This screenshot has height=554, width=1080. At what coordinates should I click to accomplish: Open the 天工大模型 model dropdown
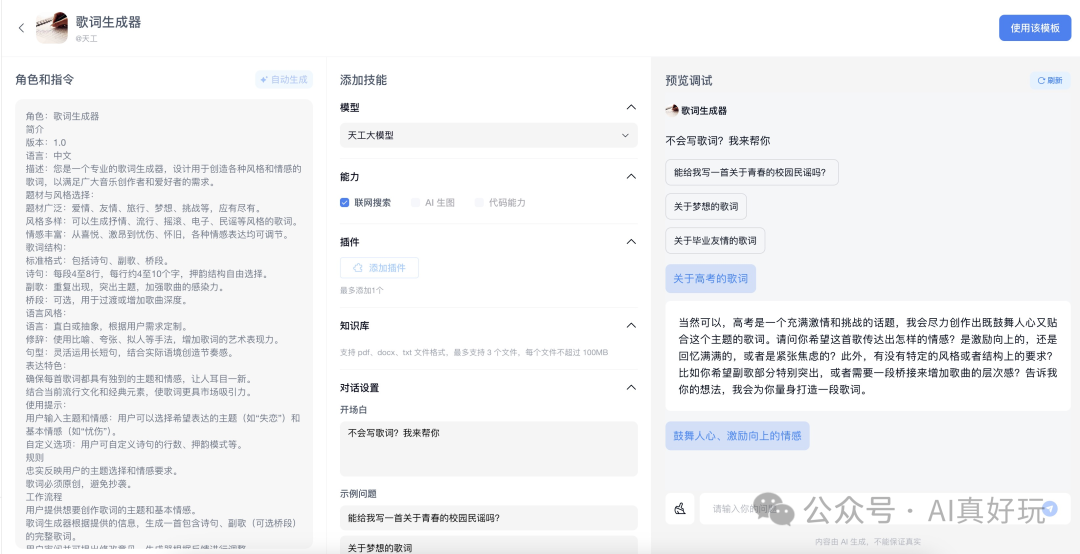[x=488, y=135]
